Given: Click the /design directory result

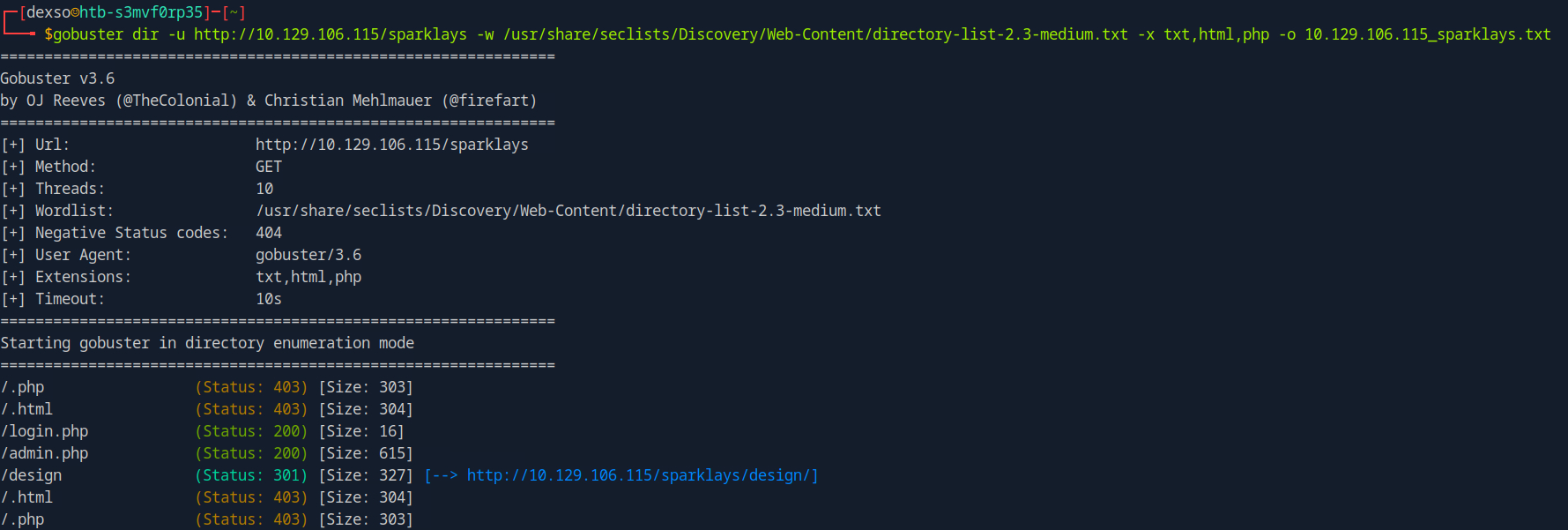Looking at the screenshot, I should click(32, 475).
